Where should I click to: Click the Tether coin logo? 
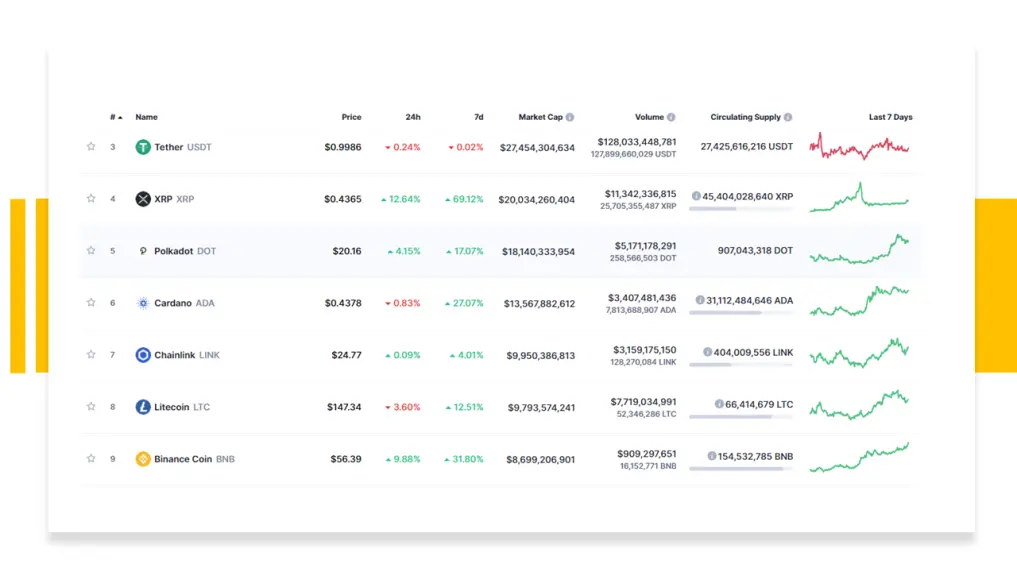click(143, 147)
